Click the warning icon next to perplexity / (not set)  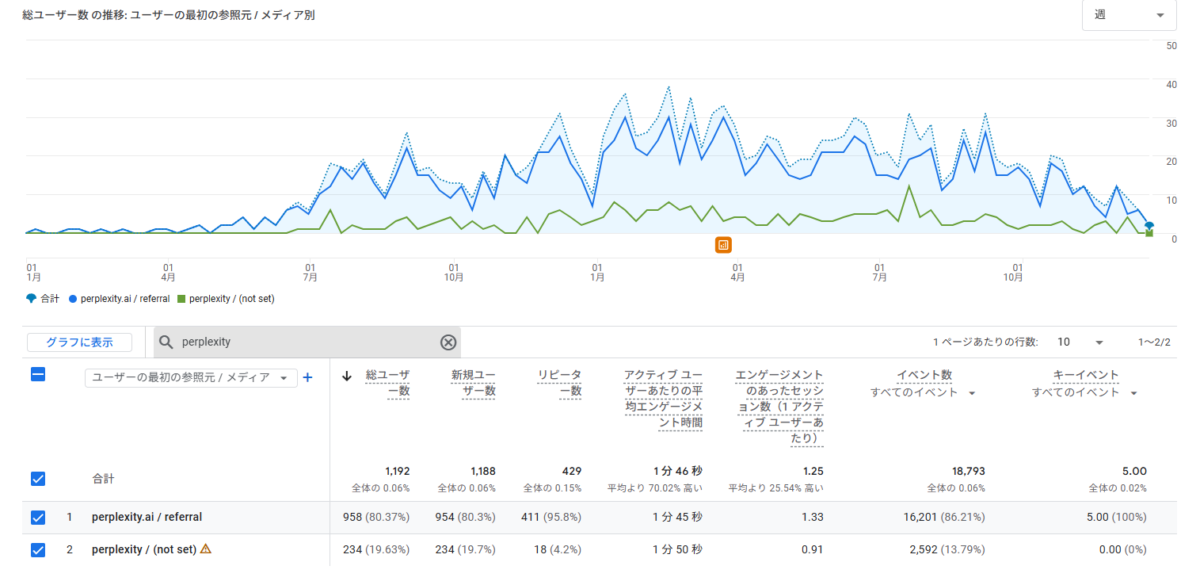point(206,549)
